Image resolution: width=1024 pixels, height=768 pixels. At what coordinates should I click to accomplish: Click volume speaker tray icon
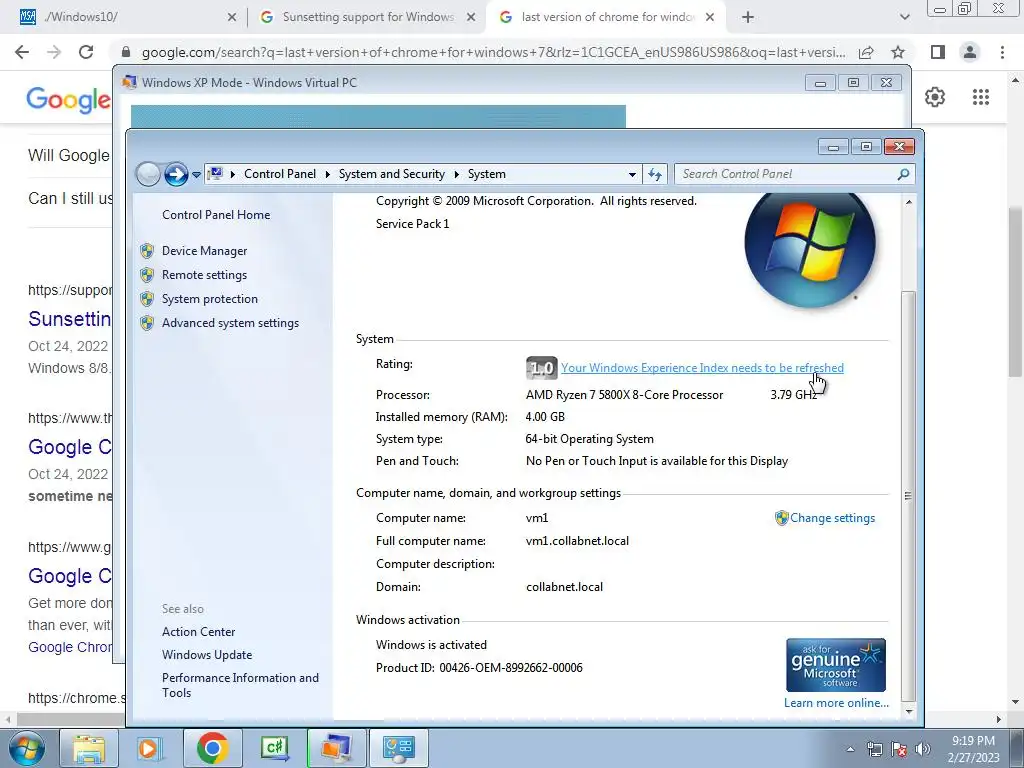[x=923, y=749]
